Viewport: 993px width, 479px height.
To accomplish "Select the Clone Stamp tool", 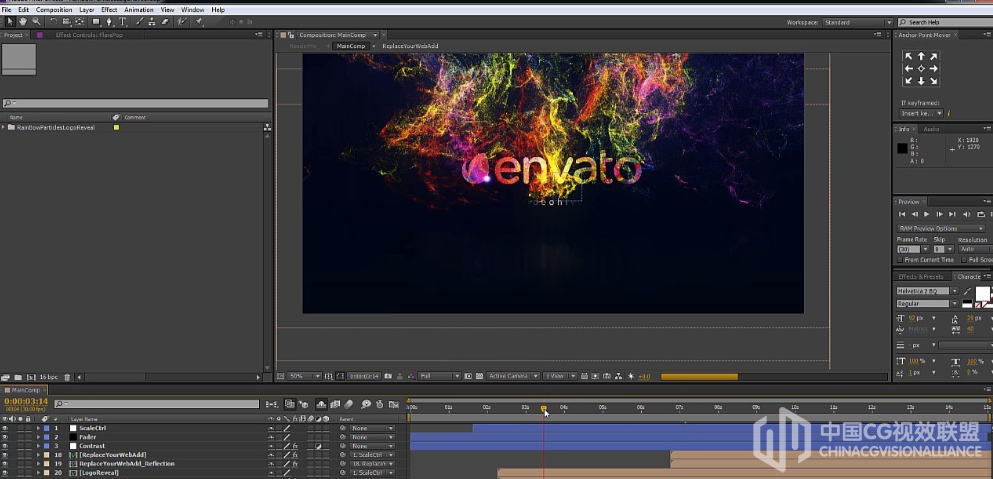I will tap(152, 22).
